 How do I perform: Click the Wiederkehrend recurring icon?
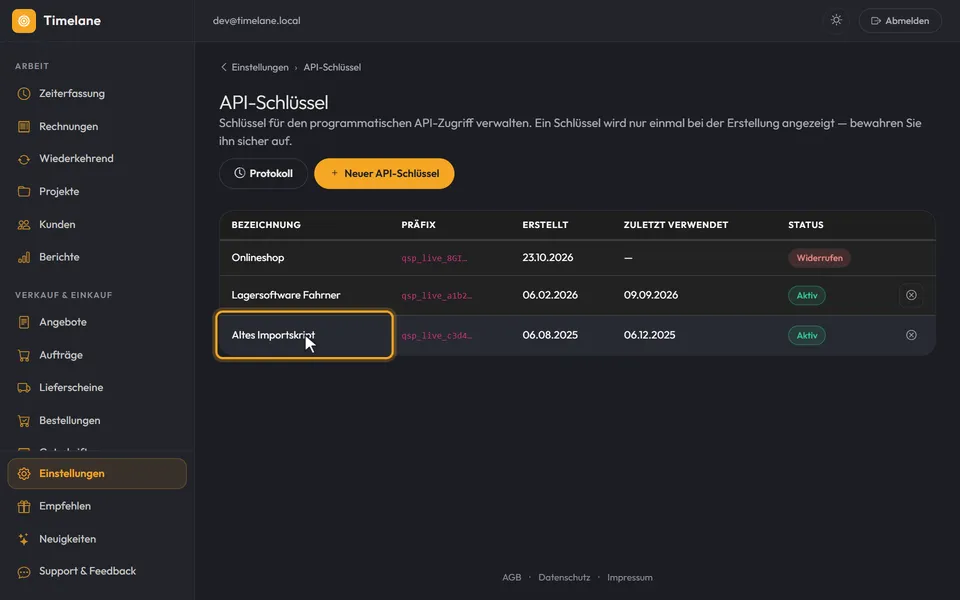[x=24, y=159]
